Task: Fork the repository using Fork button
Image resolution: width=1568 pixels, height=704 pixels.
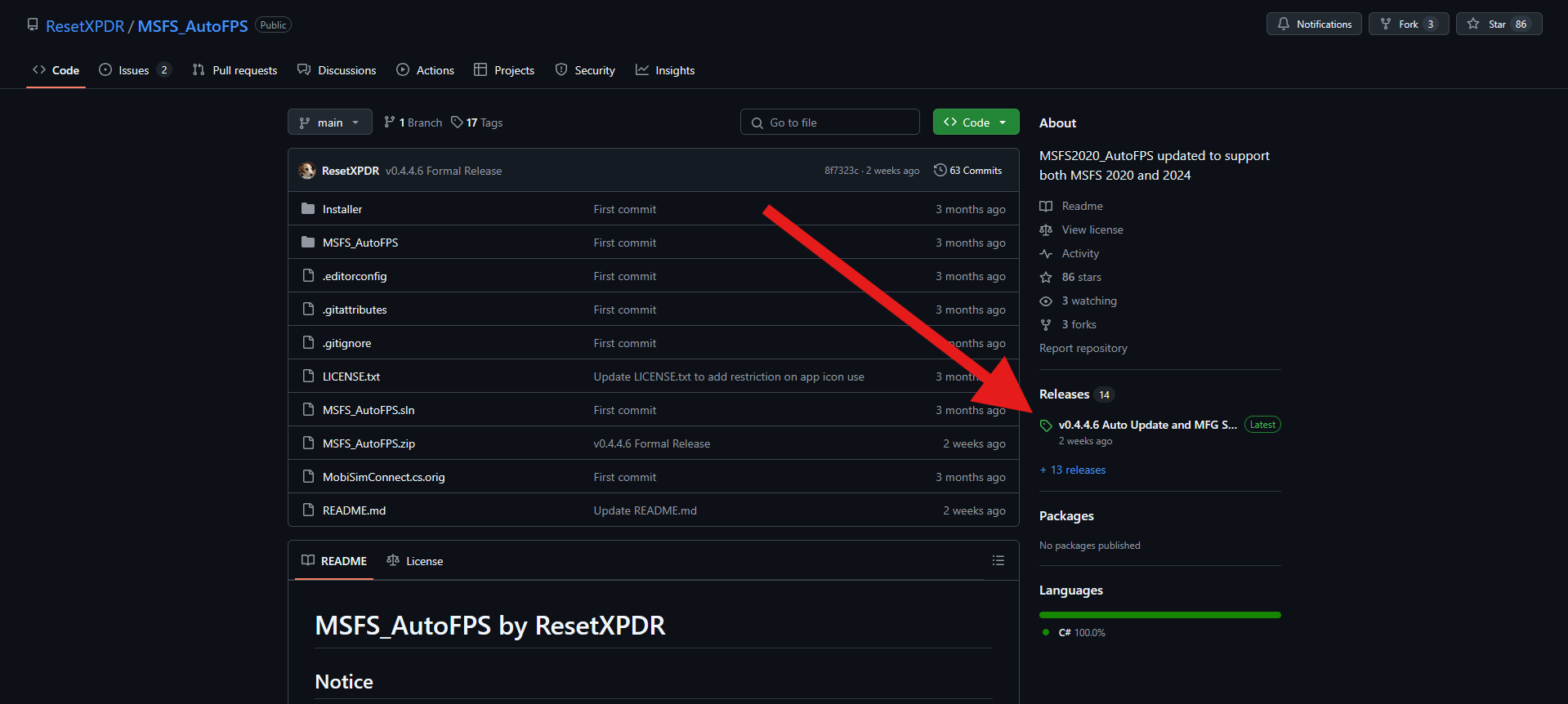Action: [x=1400, y=25]
